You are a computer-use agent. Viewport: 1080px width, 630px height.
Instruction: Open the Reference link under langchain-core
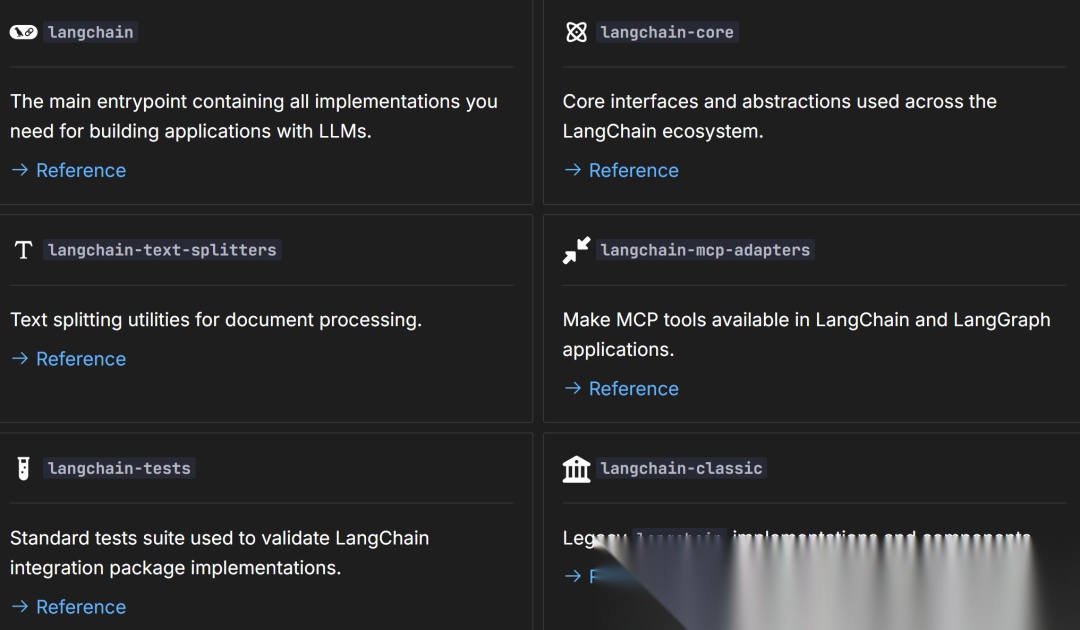point(633,170)
